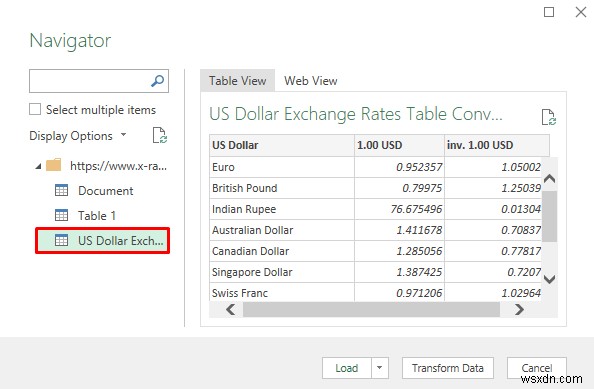Image resolution: width=594 pixels, height=389 pixels.
Task: Click the 1.00 USD column header
Action: 400,145
